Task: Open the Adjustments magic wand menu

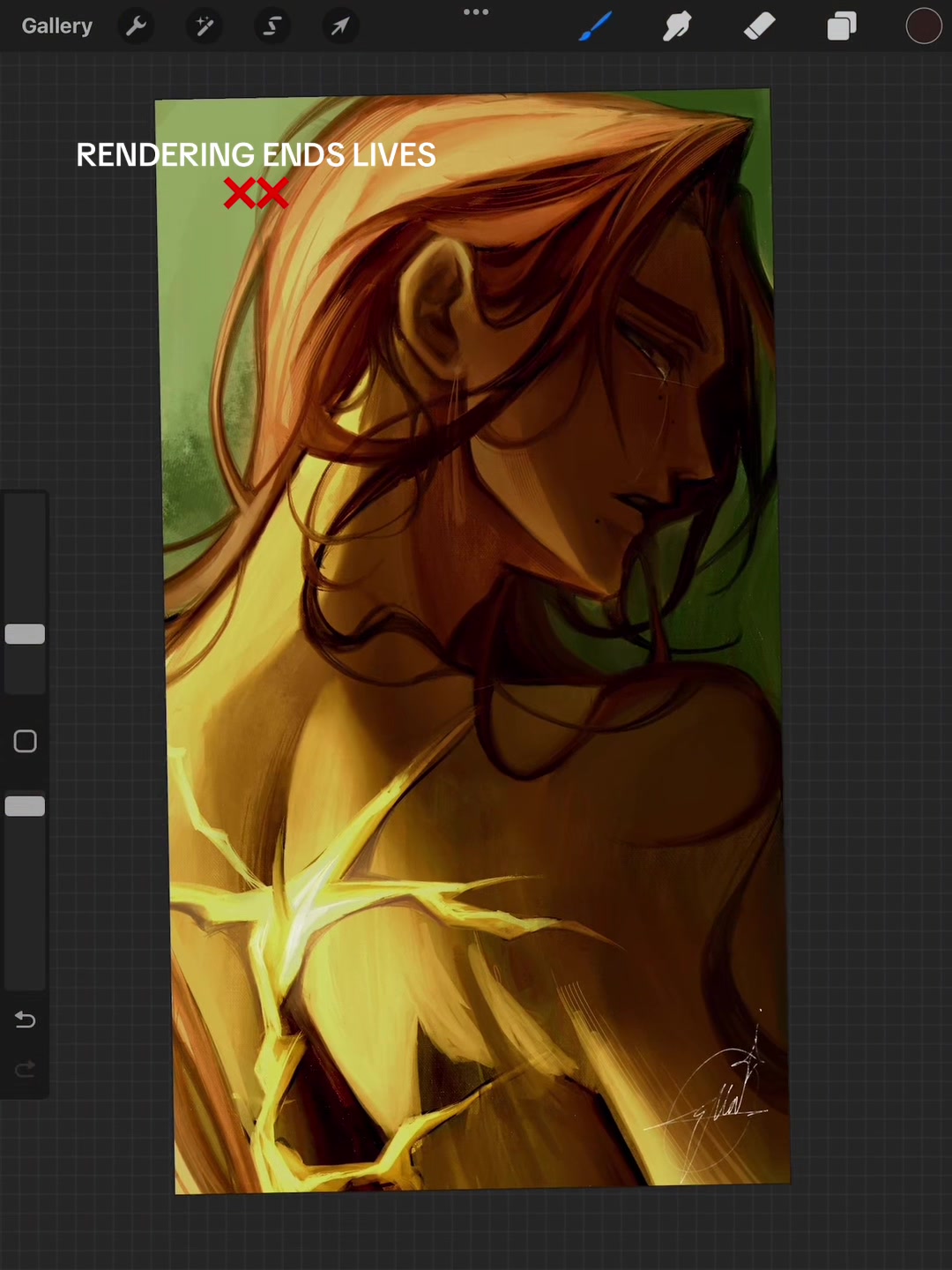Action: 204,26
